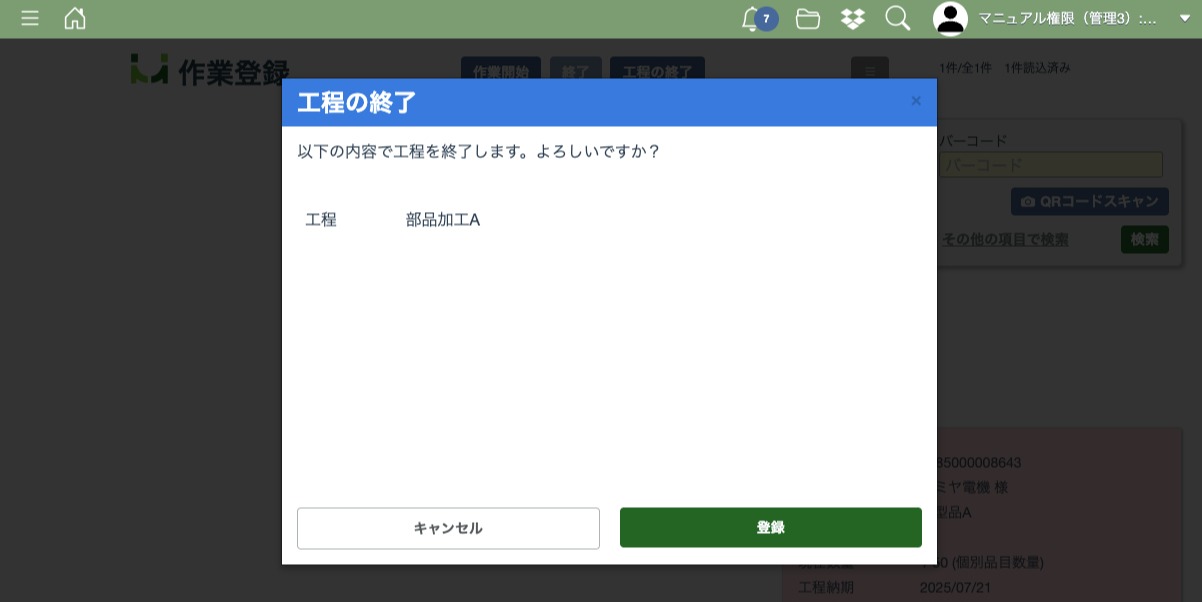Click the QRコードスキャン button
Screen dimensions: 1202x602
pos(1089,201)
